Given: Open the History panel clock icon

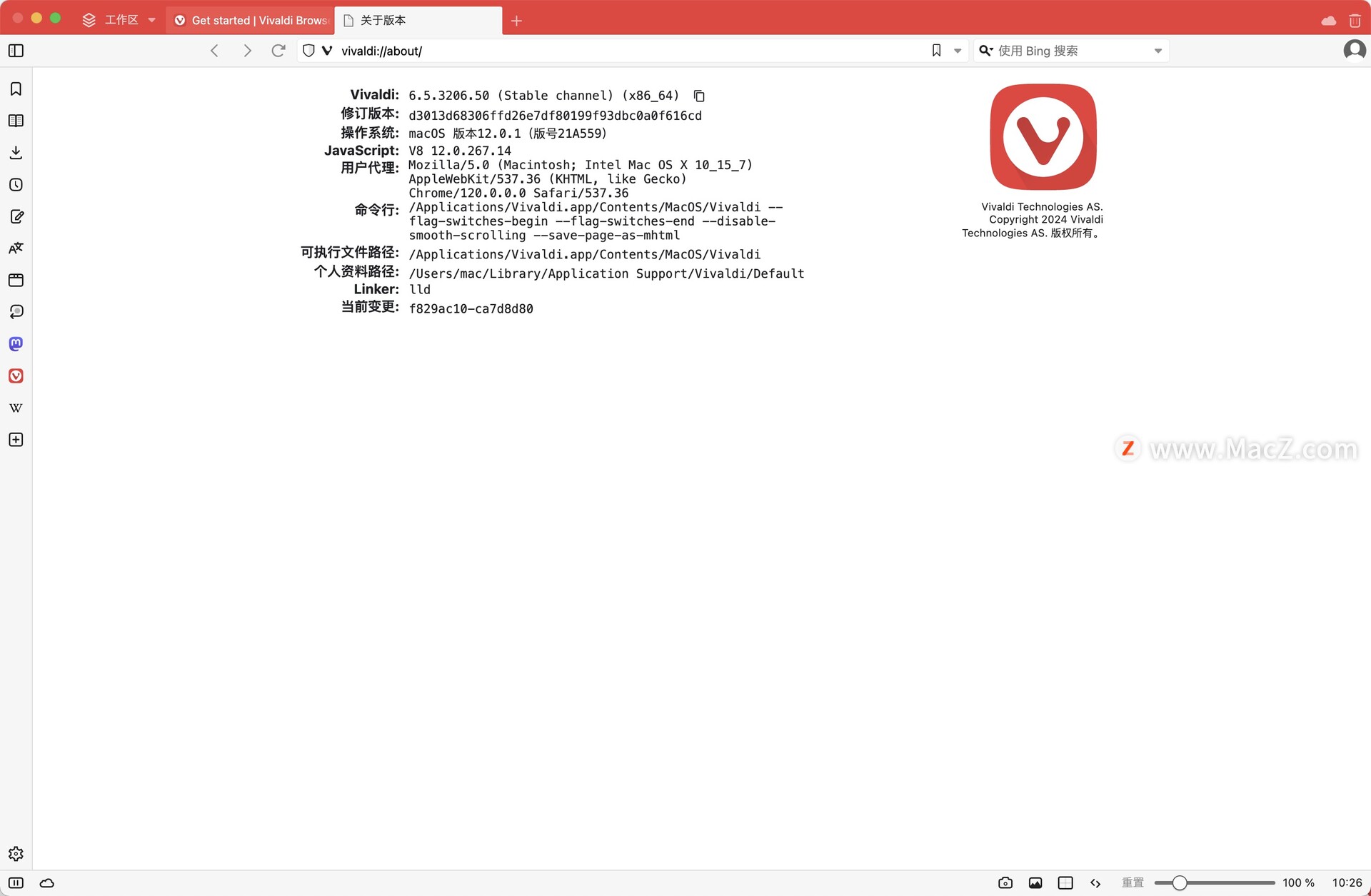Looking at the screenshot, I should [16, 185].
